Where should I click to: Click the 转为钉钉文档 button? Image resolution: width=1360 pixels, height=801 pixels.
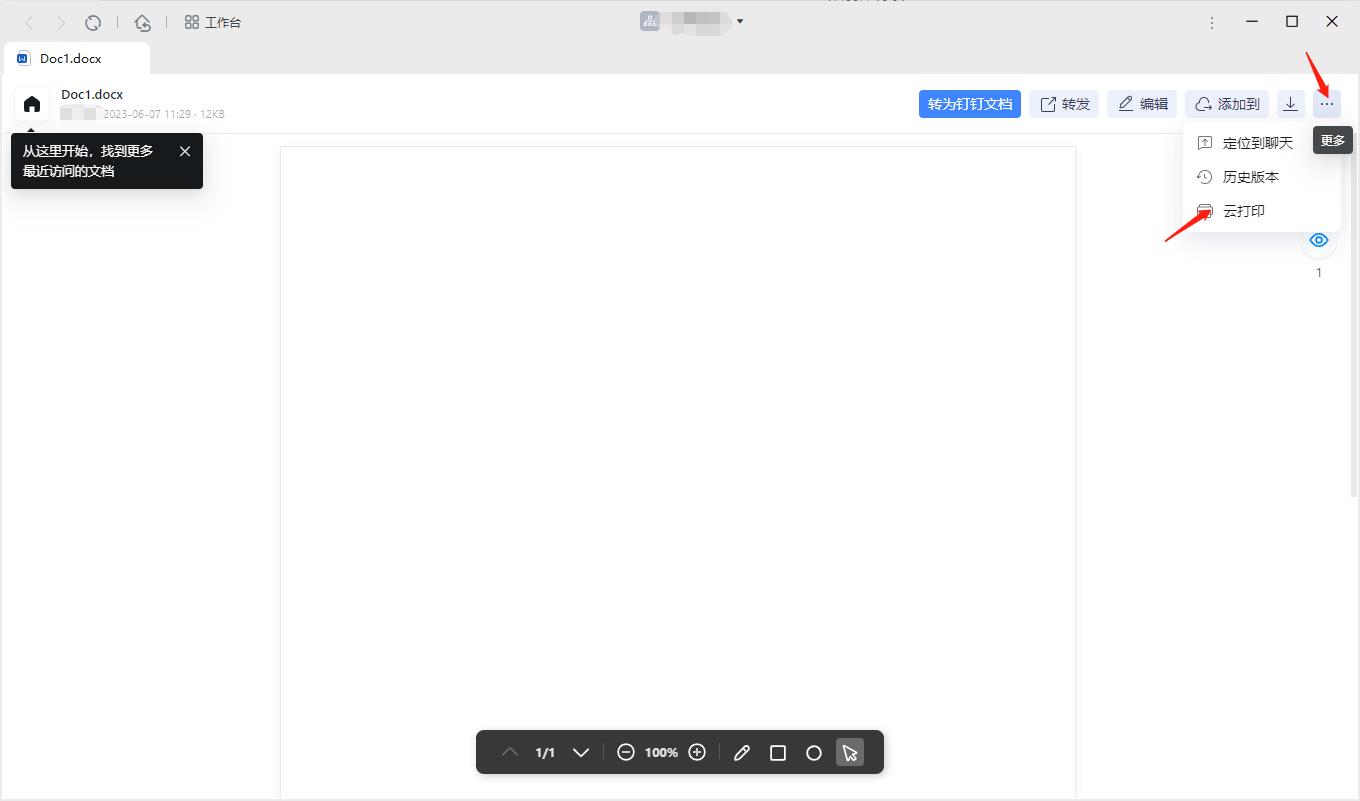[969, 104]
